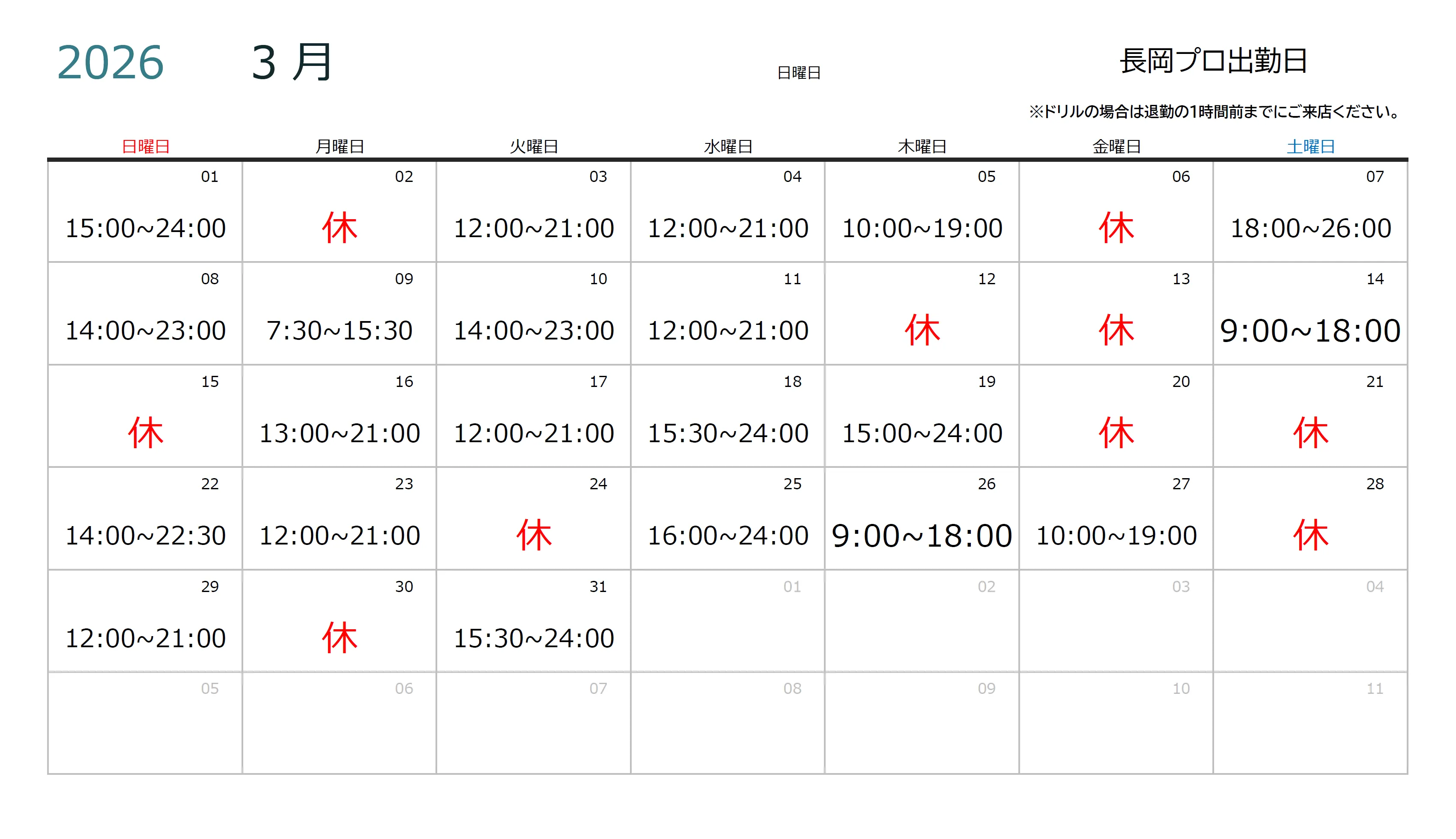The height and width of the screenshot is (839, 1456).
Task: Select the 水曜日 column header
Action: tap(728, 147)
